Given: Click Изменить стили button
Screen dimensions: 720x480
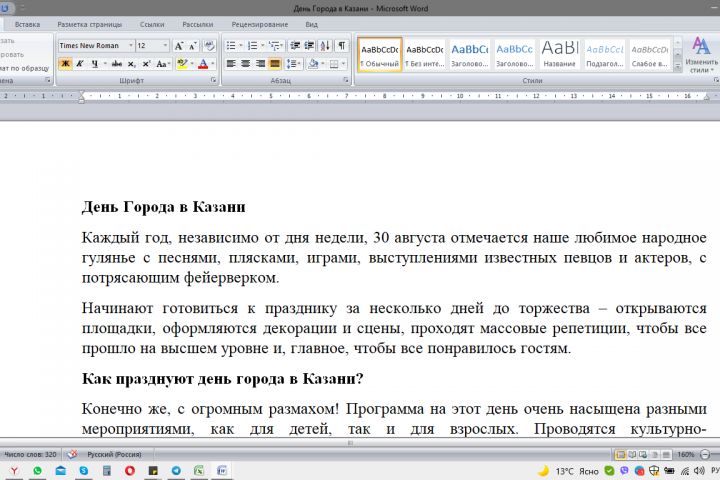Looking at the screenshot, I should (701, 55).
